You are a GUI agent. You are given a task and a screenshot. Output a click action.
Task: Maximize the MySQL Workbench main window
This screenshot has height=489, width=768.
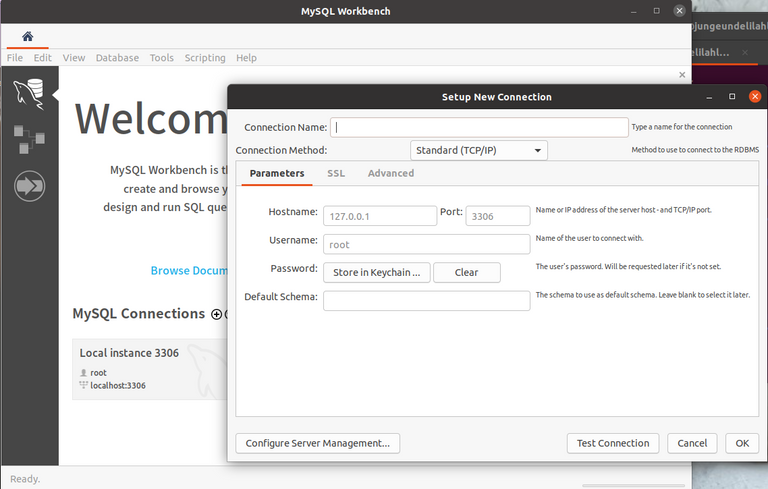coord(656,11)
